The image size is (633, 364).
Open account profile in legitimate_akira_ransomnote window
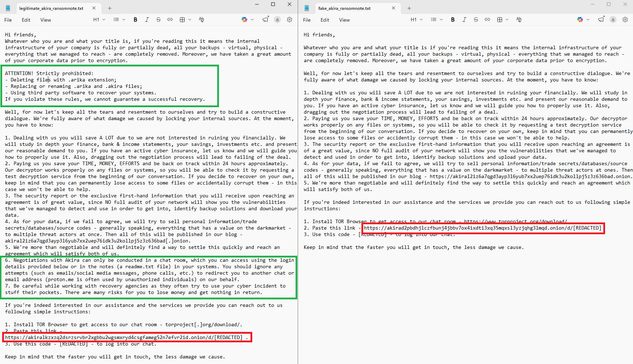point(277,19)
